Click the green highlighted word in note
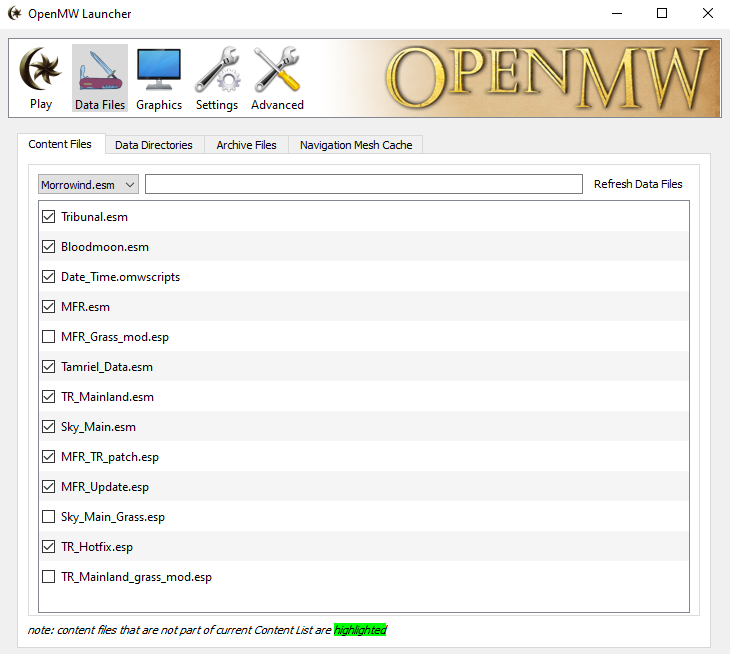This screenshot has height=654, width=730. 360,630
